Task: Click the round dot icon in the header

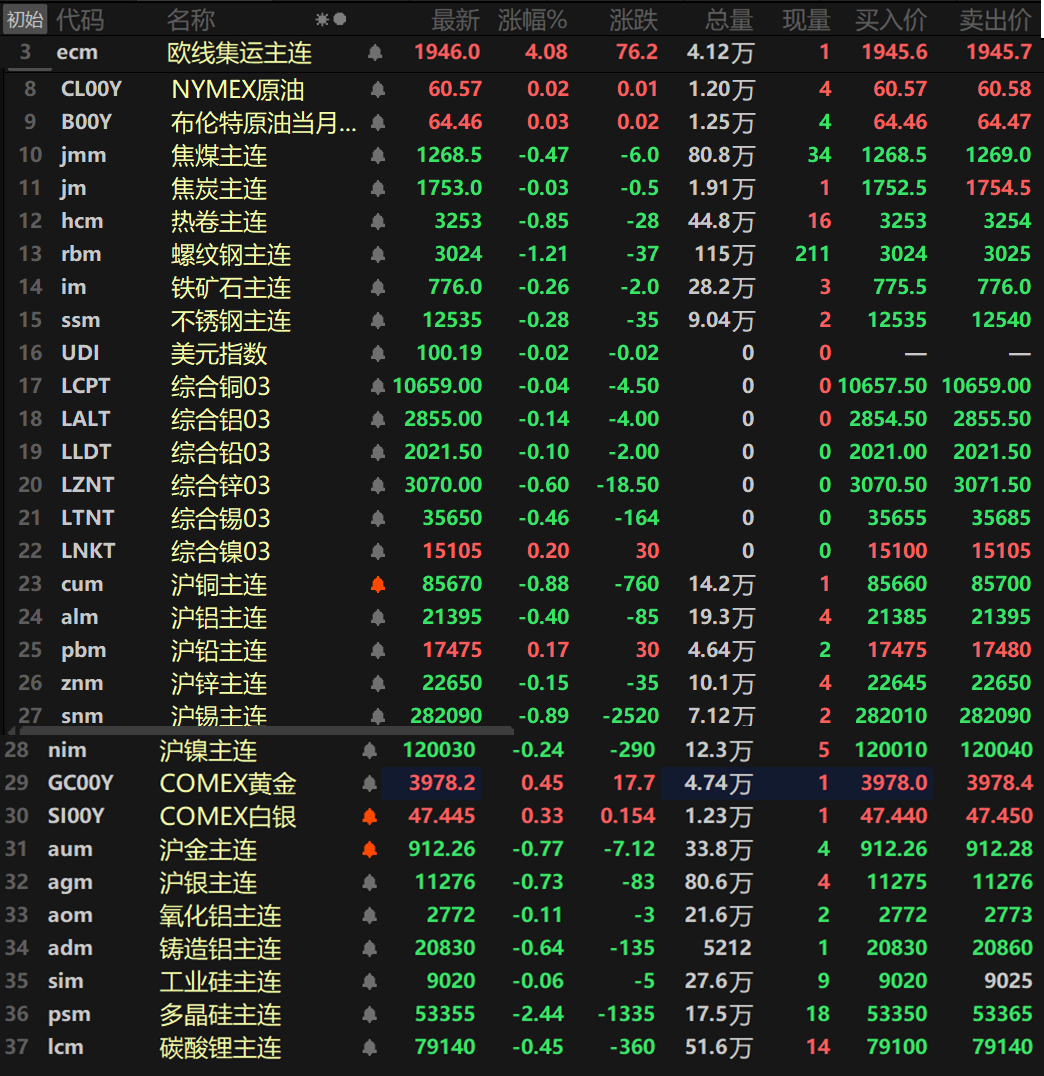Action: click(x=340, y=19)
